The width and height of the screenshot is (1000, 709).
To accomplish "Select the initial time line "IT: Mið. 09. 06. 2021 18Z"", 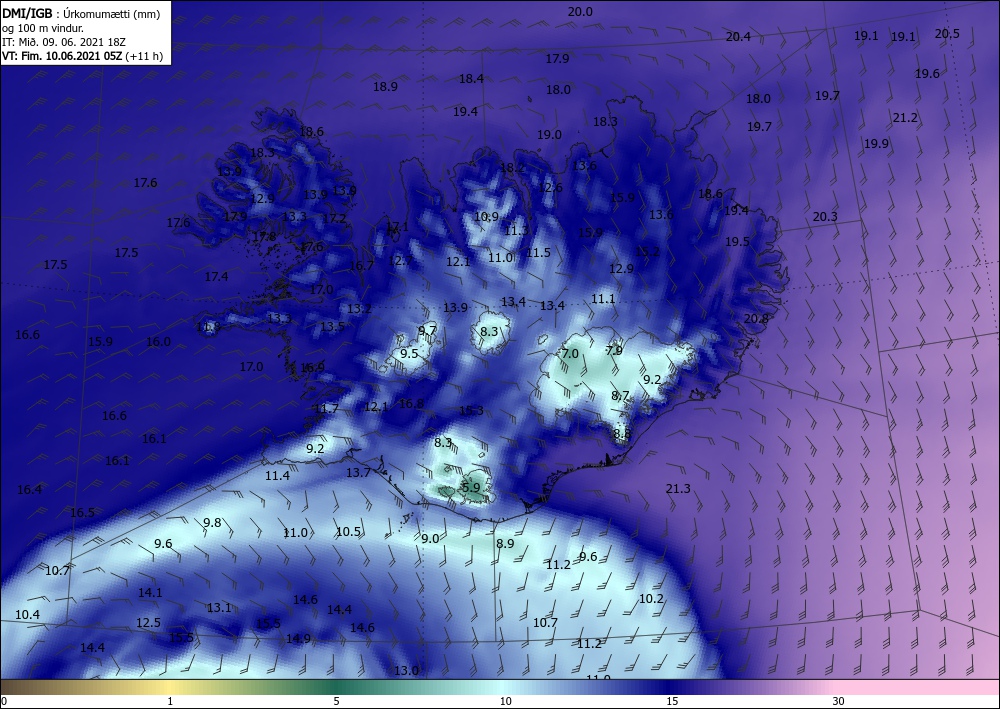I will [64, 42].
